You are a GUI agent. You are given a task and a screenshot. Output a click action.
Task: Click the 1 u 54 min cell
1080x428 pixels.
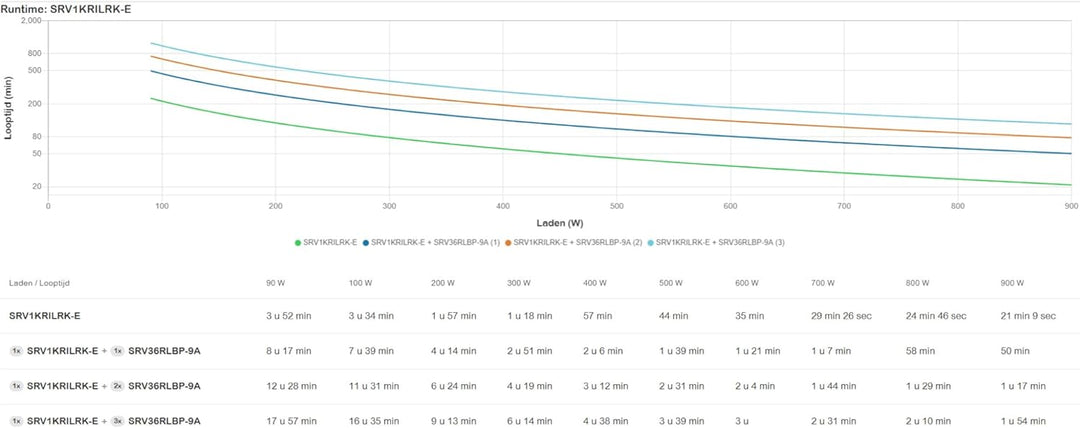click(x=1022, y=421)
